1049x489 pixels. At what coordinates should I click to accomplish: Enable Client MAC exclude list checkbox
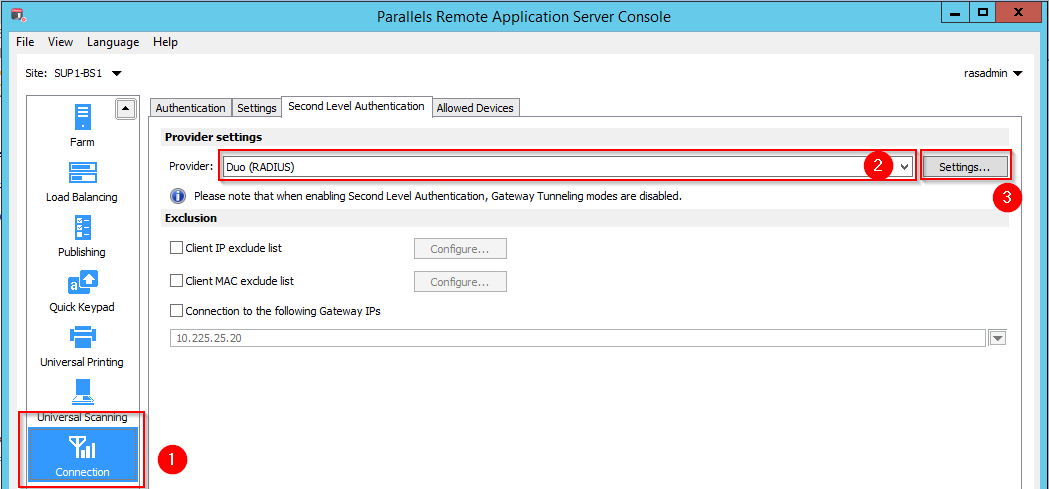(x=177, y=280)
